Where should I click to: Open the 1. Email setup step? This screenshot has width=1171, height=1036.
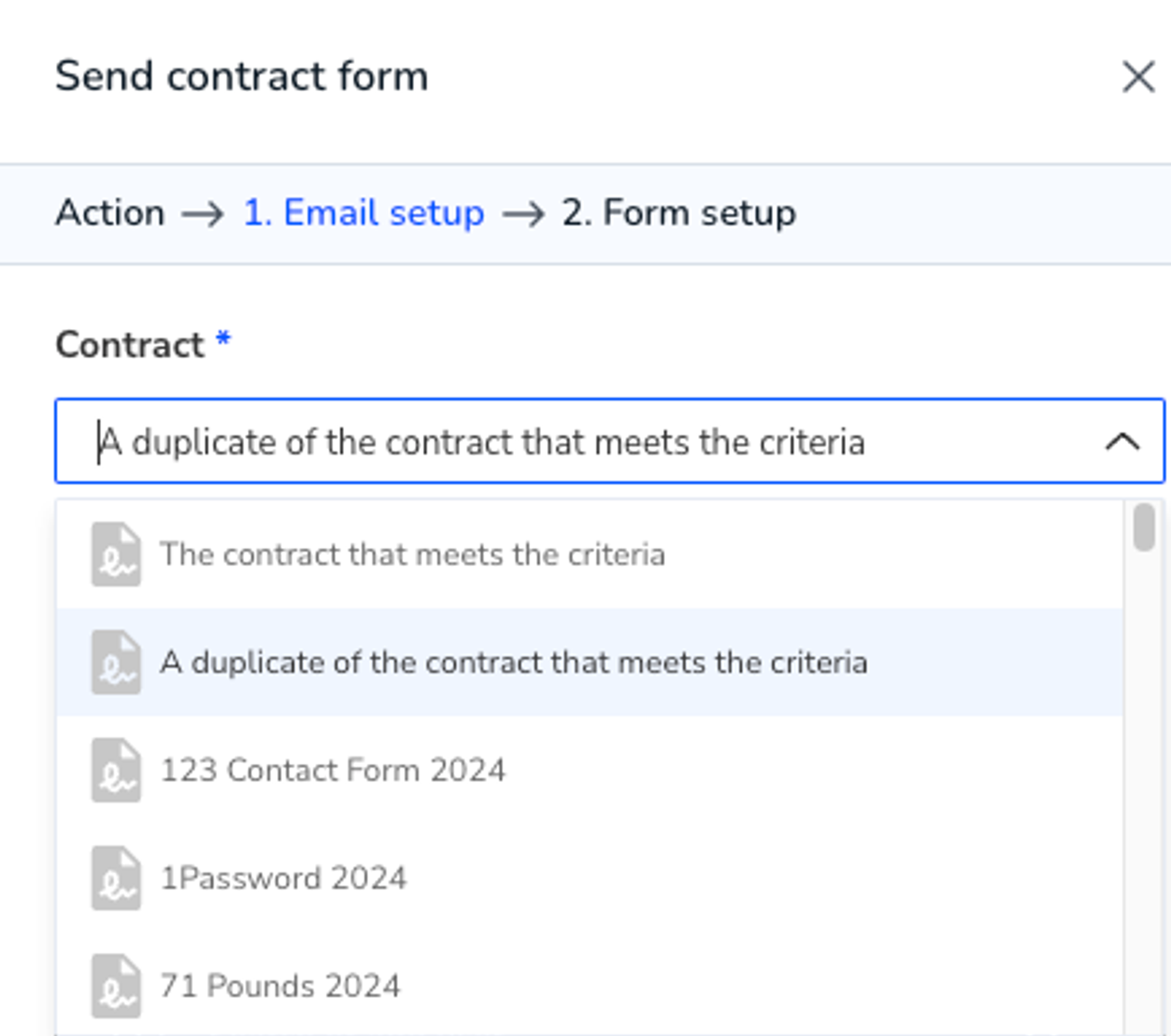(x=364, y=212)
